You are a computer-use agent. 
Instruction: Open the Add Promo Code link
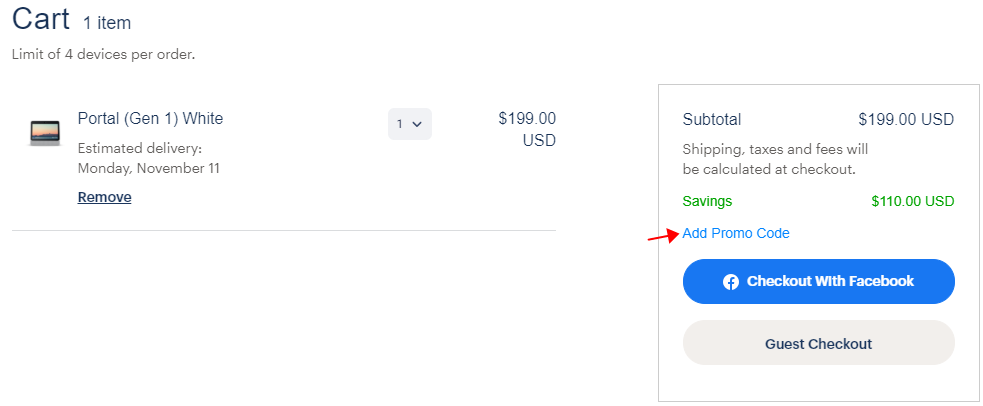pyautogui.click(x=736, y=233)
